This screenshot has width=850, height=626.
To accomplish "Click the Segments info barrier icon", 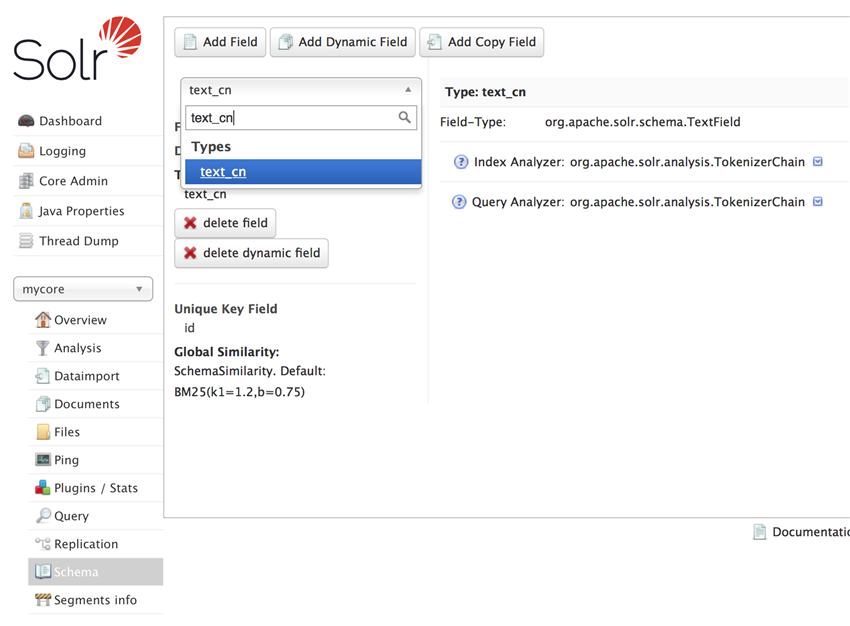I will [43, 599].
